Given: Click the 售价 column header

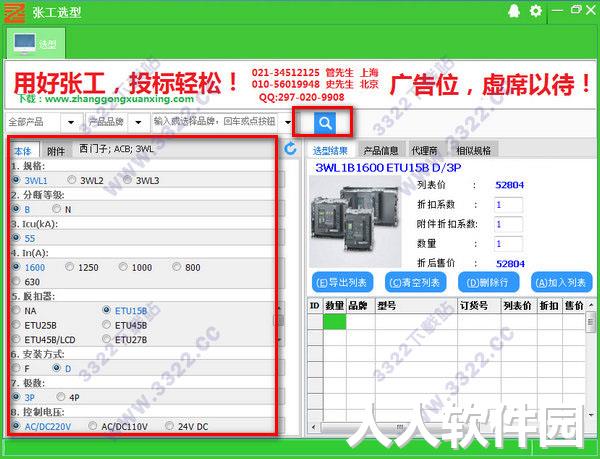Looking at the screenshot, I should tap(574, 305).
